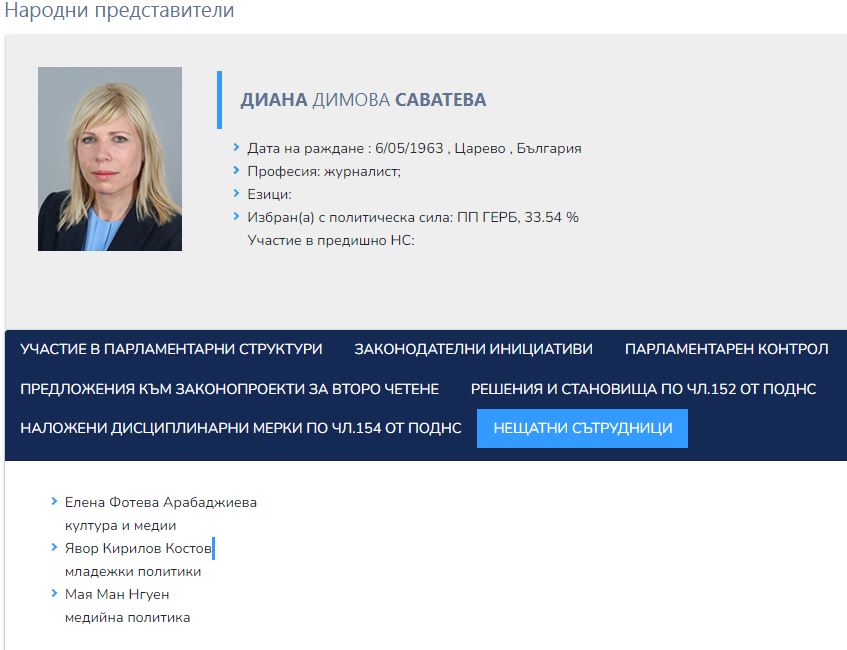This screenshot has height=650, width=847.
Task: Click chevron icon beside Мая Ман Нгуен
Action: (54, 593)
